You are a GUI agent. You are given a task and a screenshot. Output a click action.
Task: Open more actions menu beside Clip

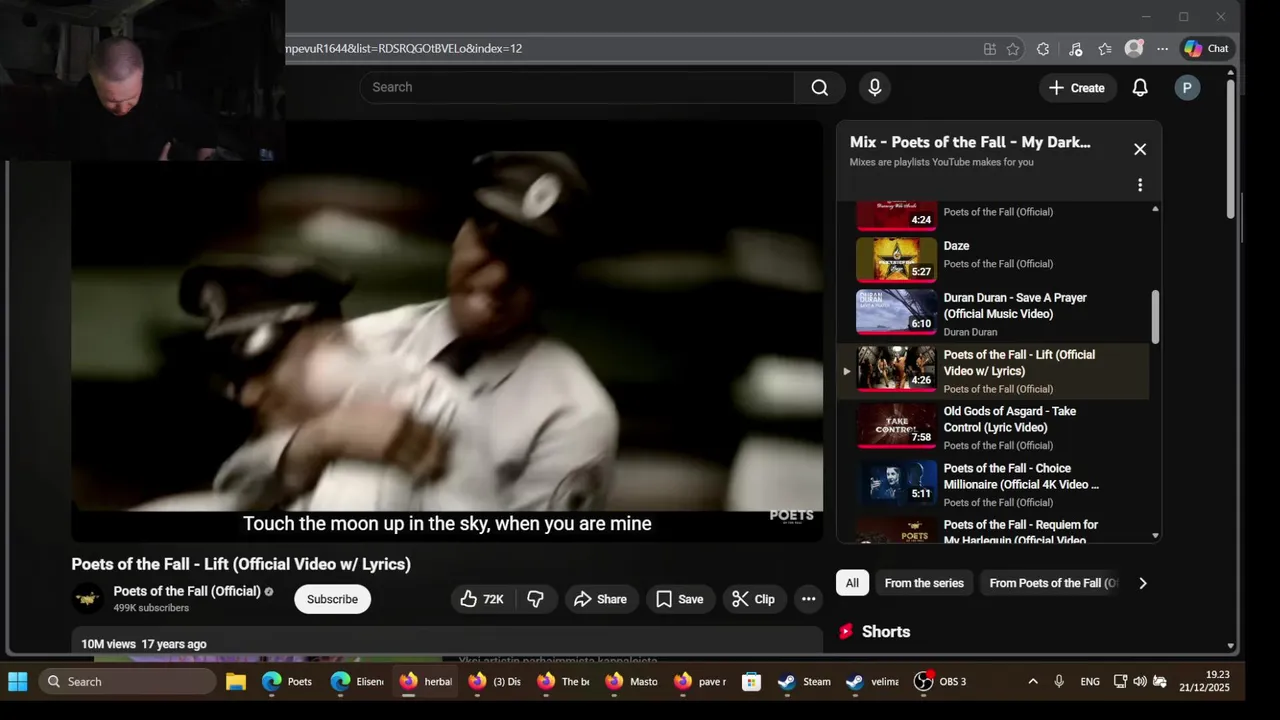click(809, 599)
